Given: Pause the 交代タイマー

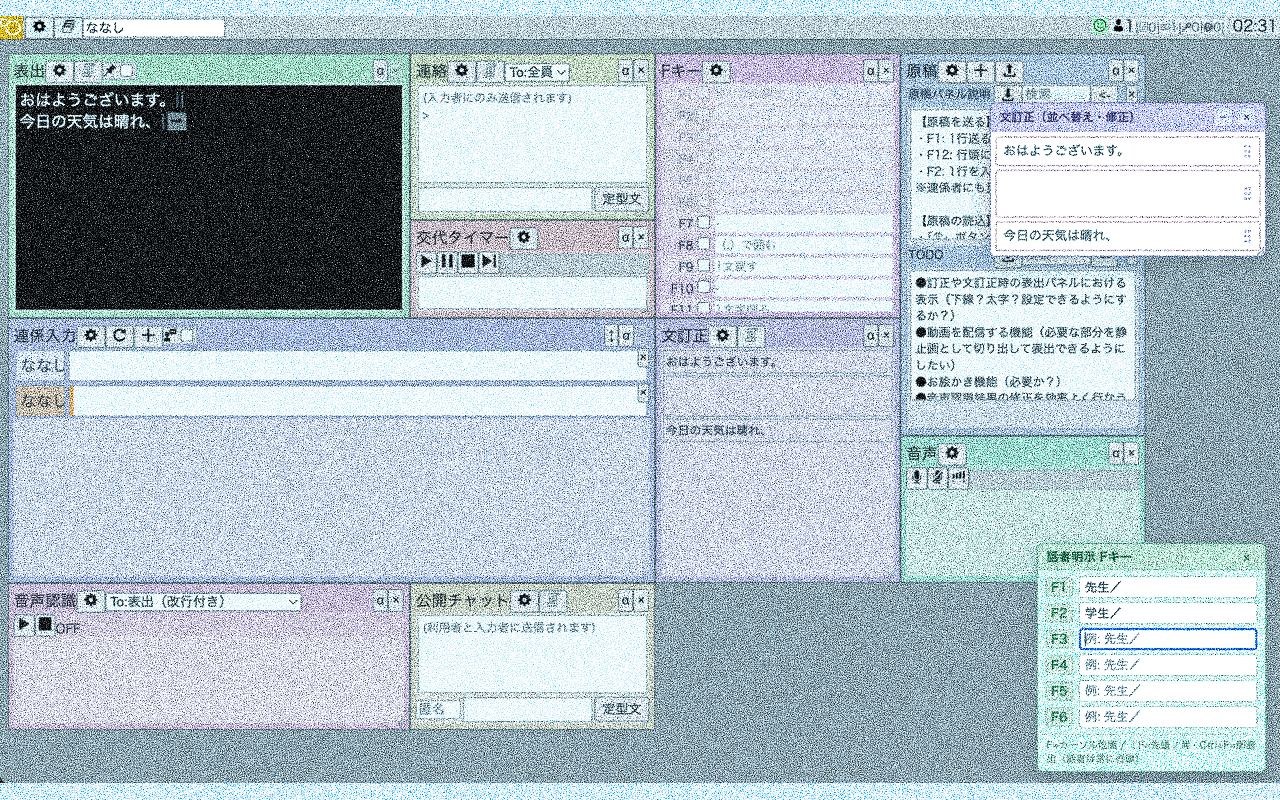Looking at the screenshot, I should [447, 262].
